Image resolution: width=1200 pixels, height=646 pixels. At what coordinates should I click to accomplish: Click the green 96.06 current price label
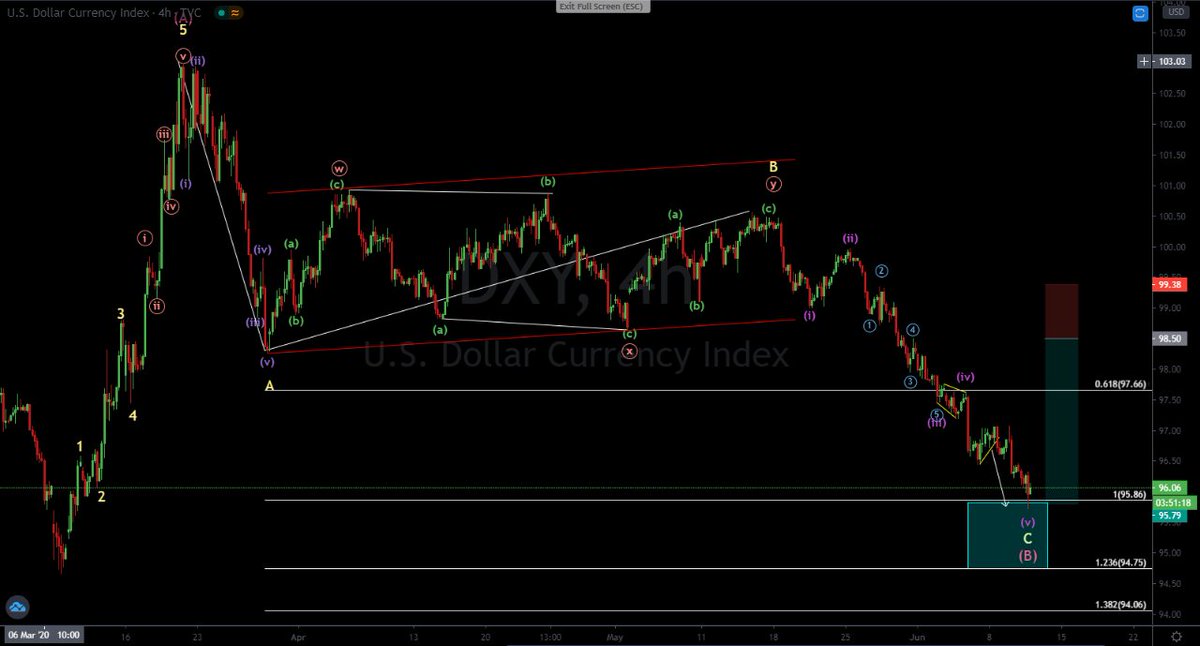tap(1171, 490)
